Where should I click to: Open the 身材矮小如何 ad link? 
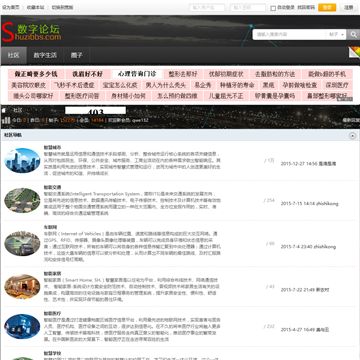point(128,96)
